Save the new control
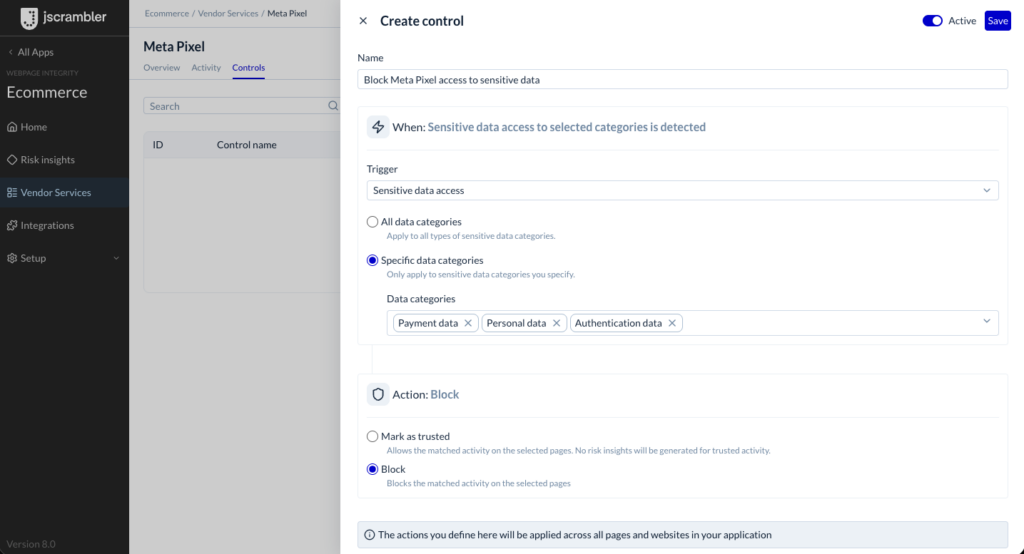The width and height of the screenshot is (1024, 554). [997, 21]
